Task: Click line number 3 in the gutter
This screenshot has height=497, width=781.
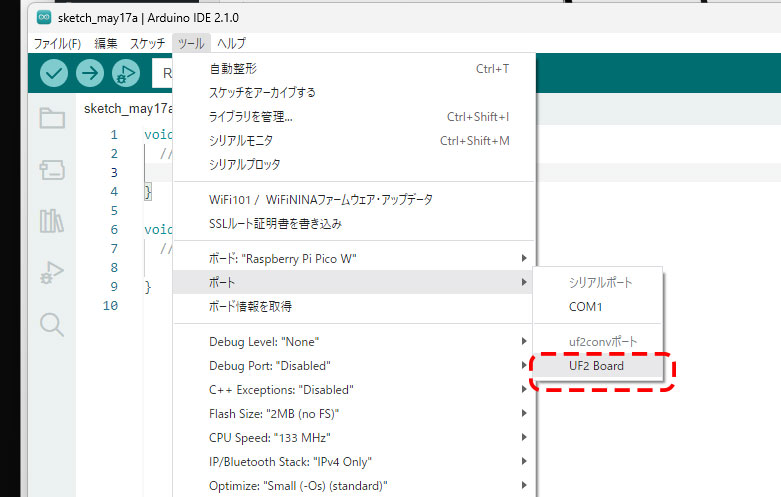Action: [x=114, y=173]
